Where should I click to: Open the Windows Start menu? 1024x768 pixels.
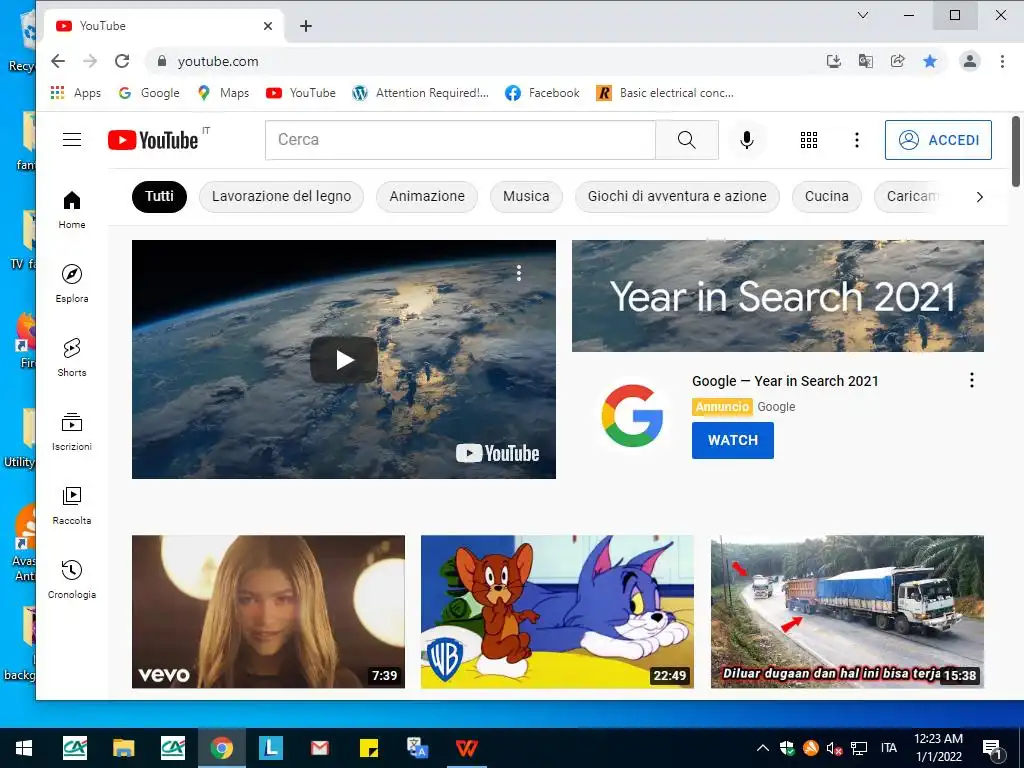24,748
